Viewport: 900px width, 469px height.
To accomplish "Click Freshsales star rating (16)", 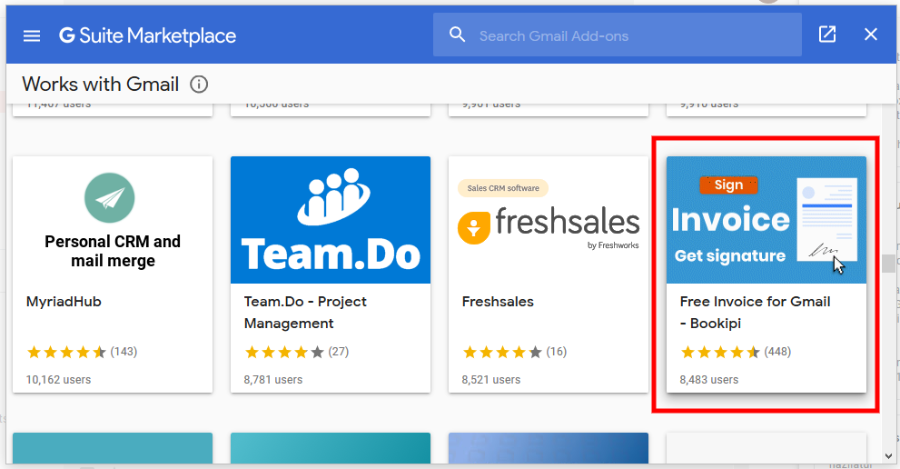I will [x=514, y=351].
